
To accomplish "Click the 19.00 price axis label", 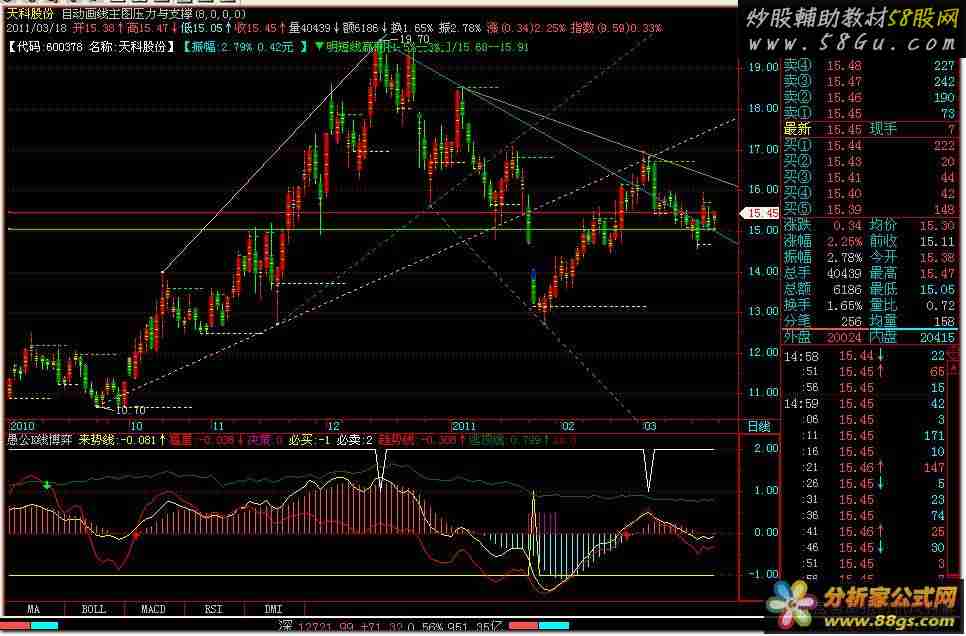I will coord(764,67).
